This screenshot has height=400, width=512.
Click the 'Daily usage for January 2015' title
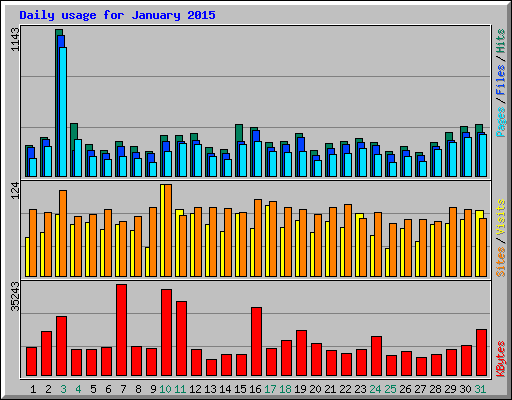coord(117,15)
